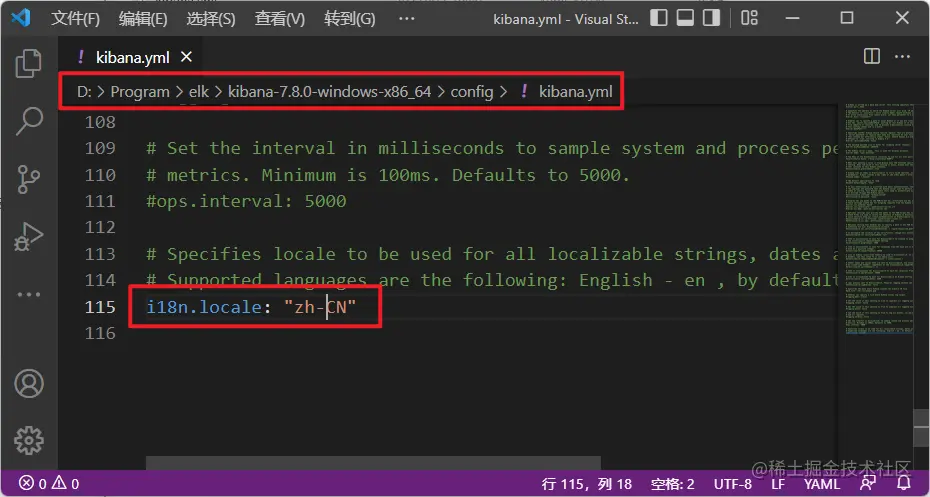The image size is (930, 497).
Task: Split the editor to the right
Action: pyautogui.click(x=872, y=56)
